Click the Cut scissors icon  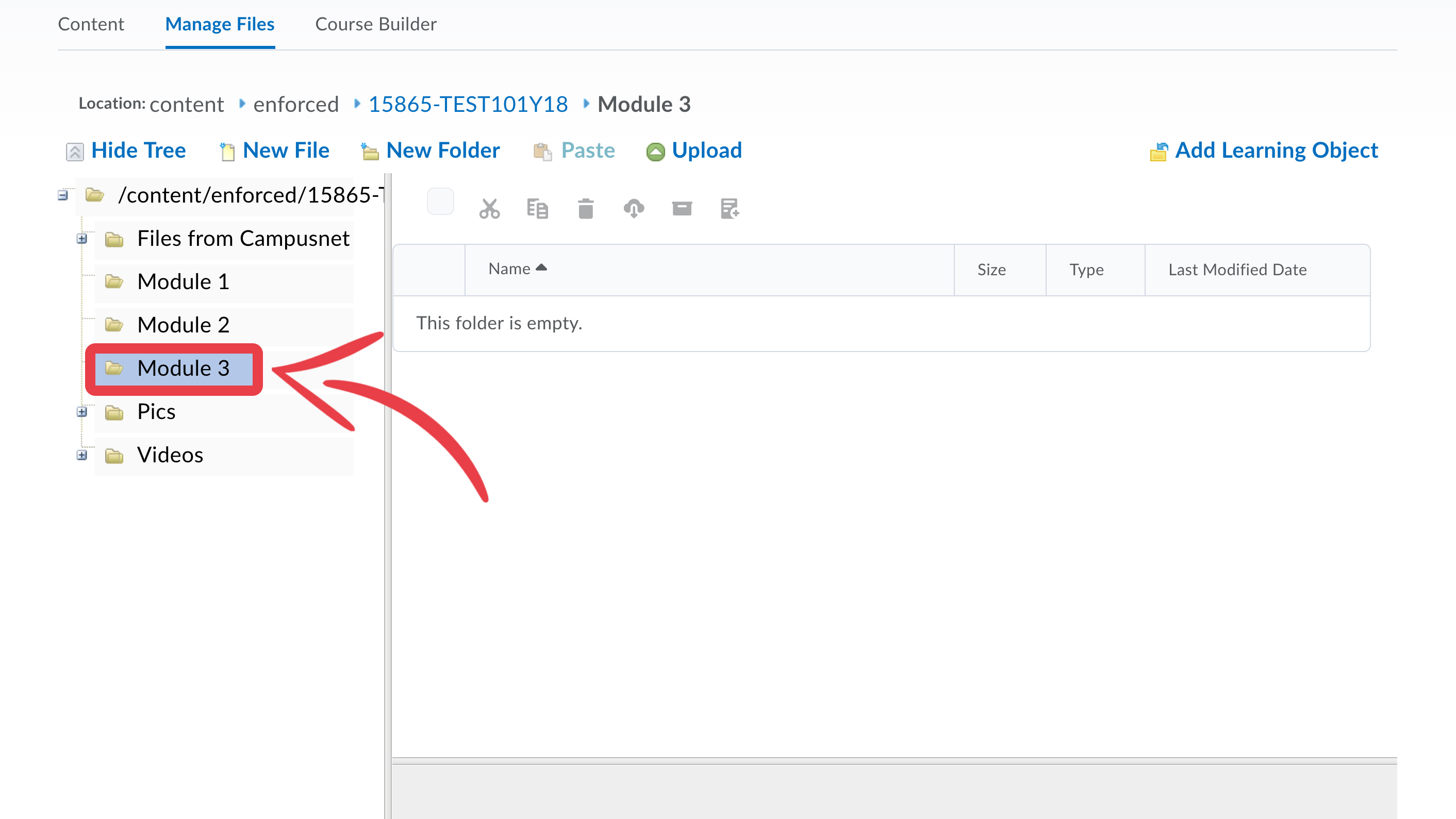coord(489,209)
